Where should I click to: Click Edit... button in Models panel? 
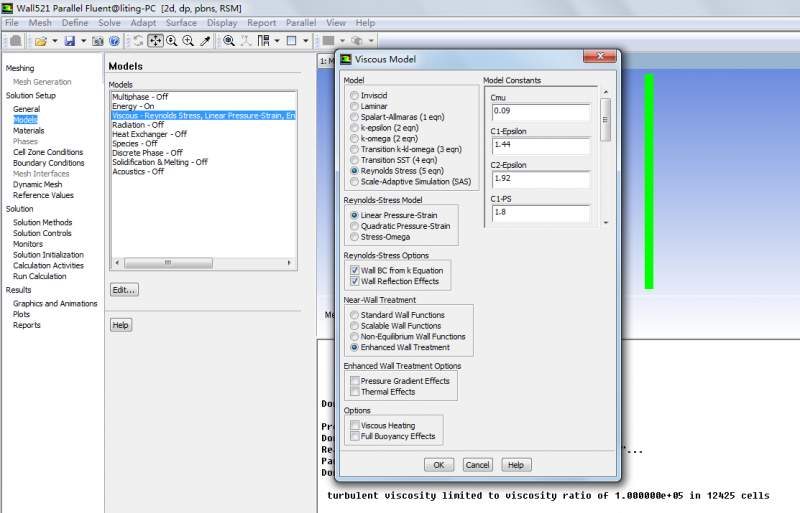[x=124, y=290]
